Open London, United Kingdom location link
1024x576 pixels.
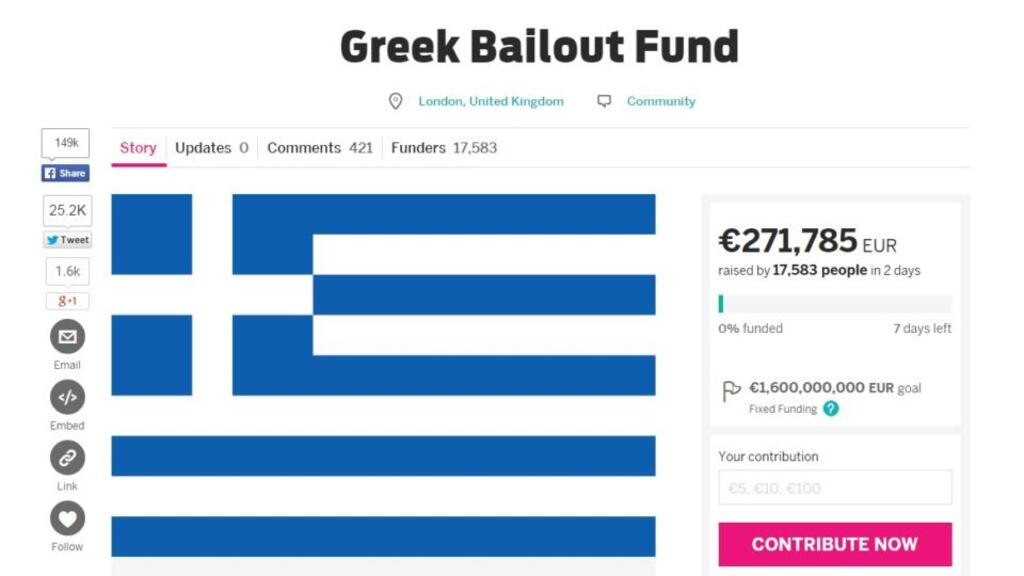click(491, 101)
